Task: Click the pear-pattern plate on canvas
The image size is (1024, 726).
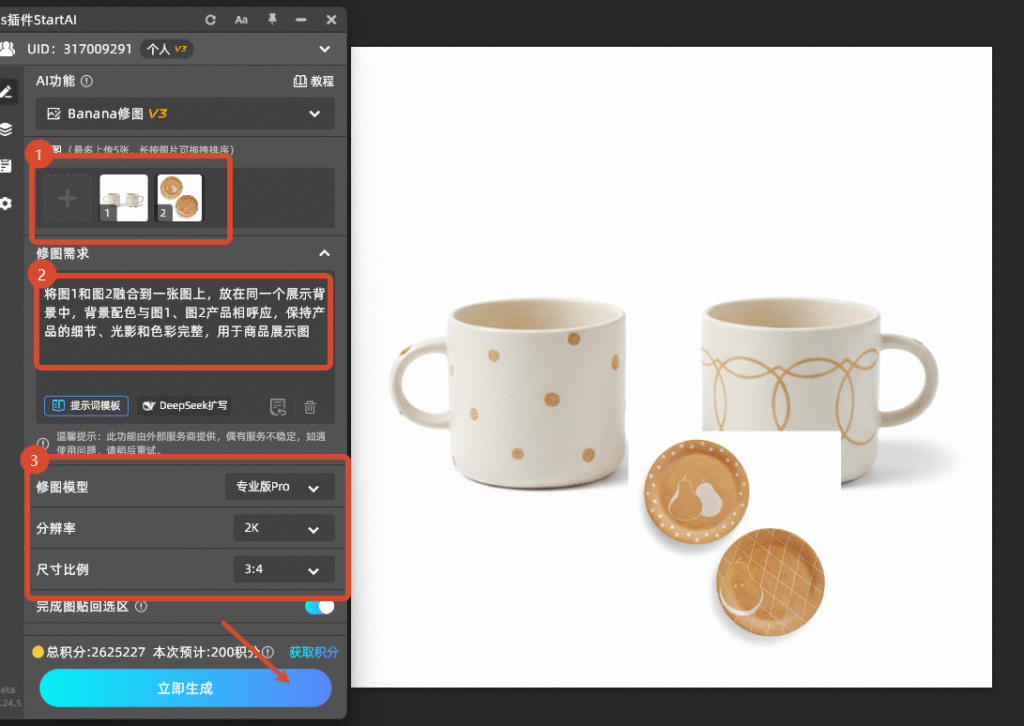Action: point(696,491)
